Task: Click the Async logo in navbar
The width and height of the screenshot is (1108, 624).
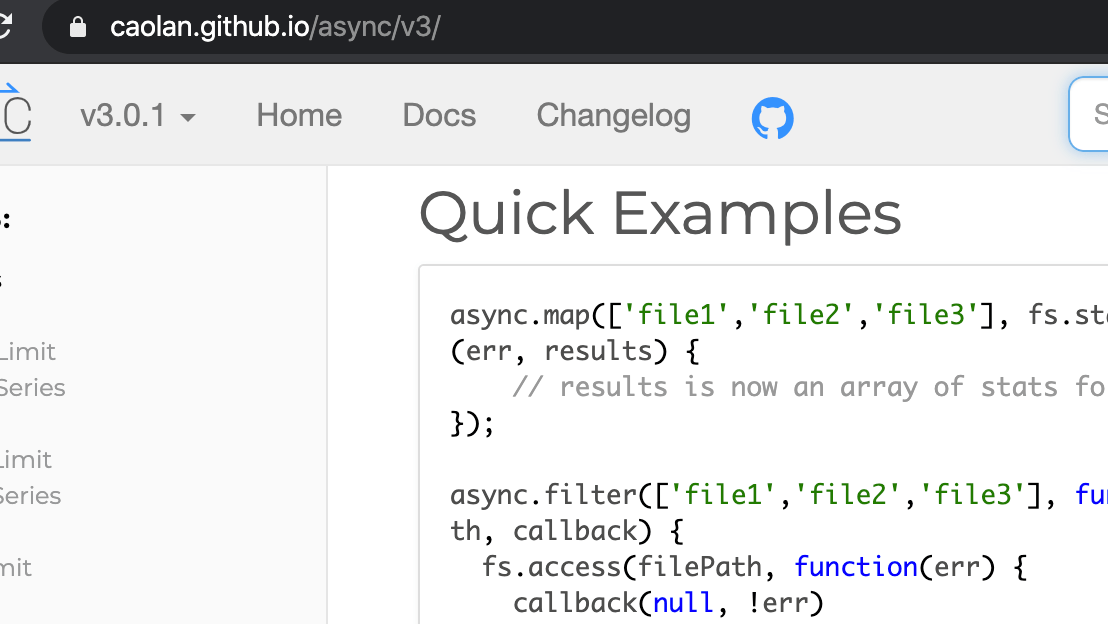Action: (15, 114)
